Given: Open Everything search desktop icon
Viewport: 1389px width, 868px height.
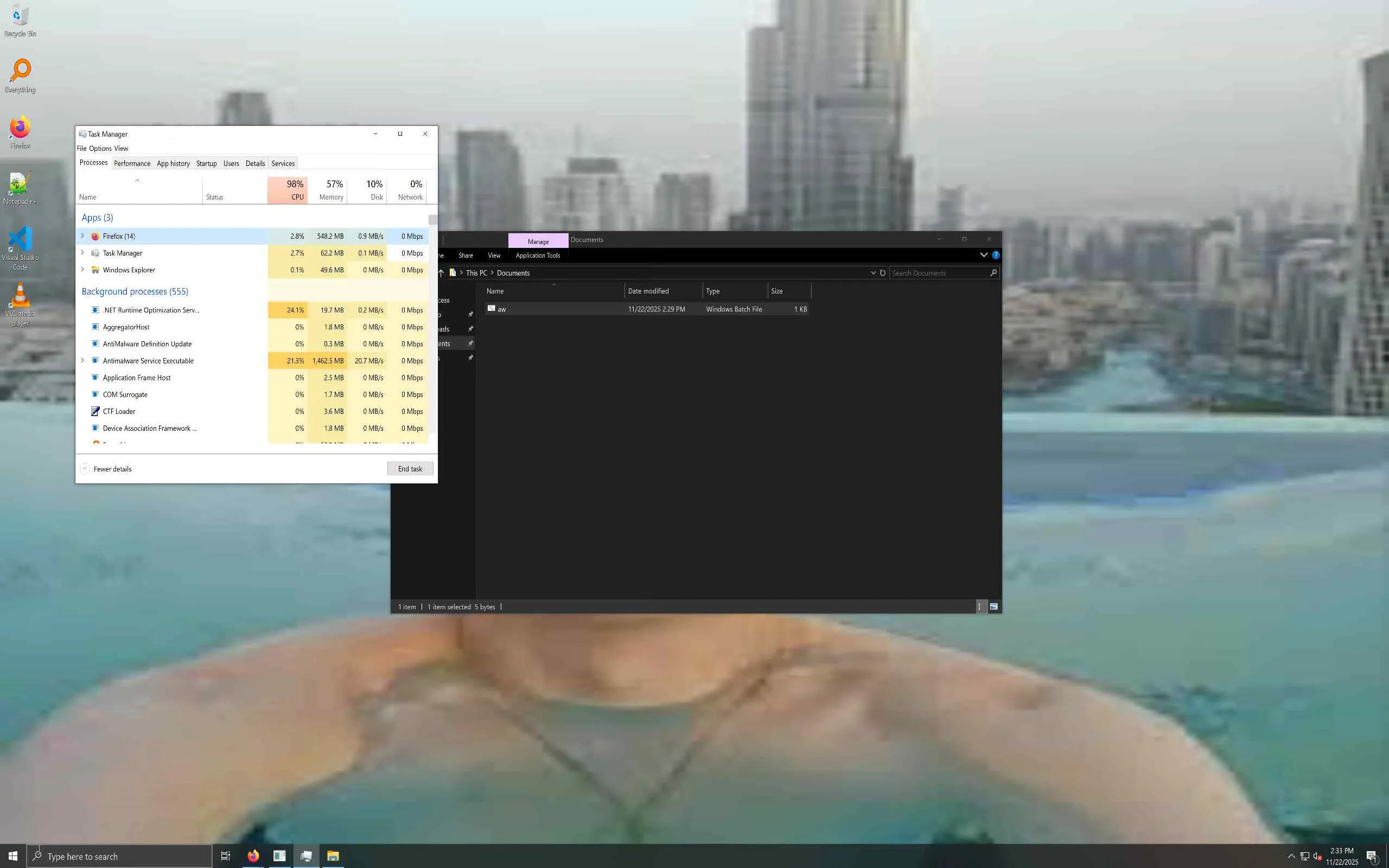Looking at the screenshot, I should click(20, 72).
